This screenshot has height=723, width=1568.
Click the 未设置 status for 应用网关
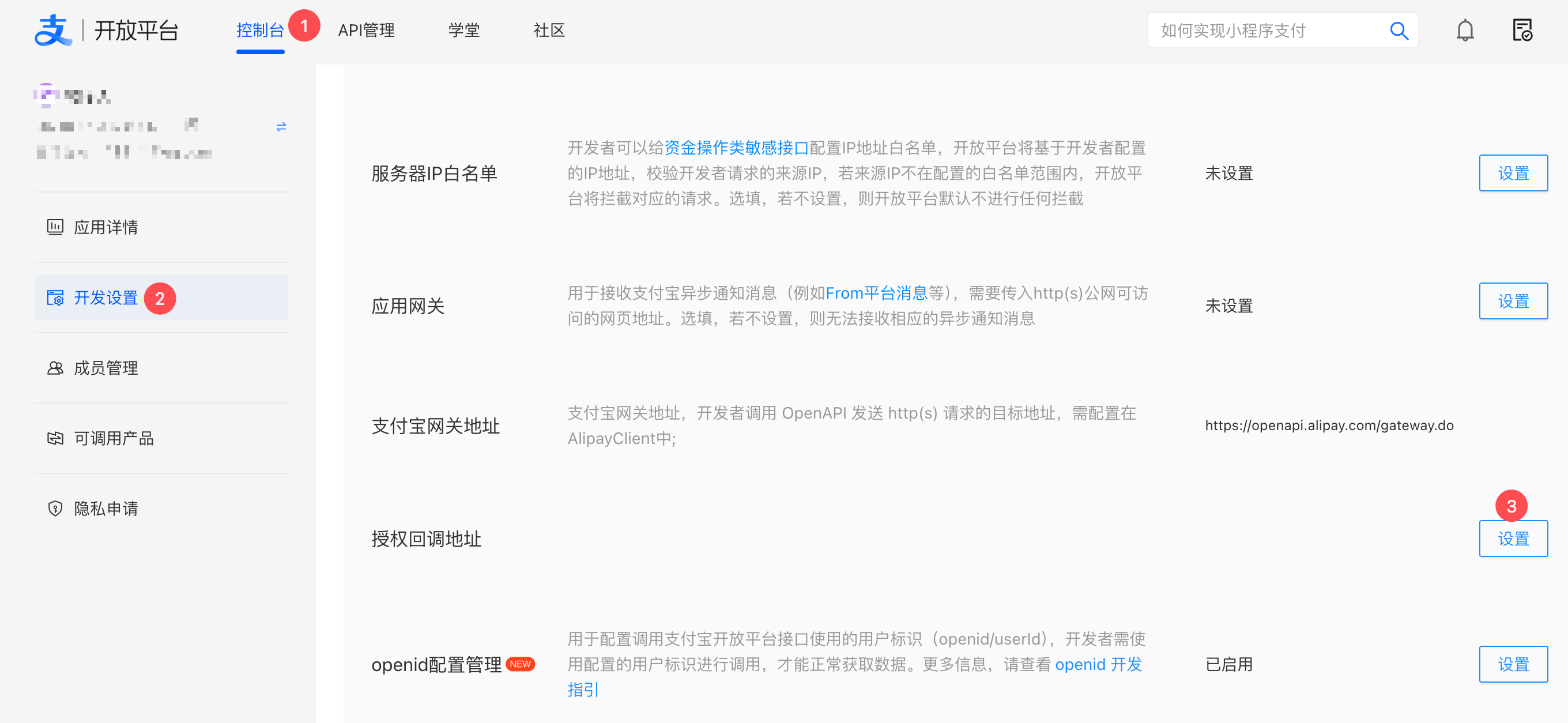tap(1229, 306)
